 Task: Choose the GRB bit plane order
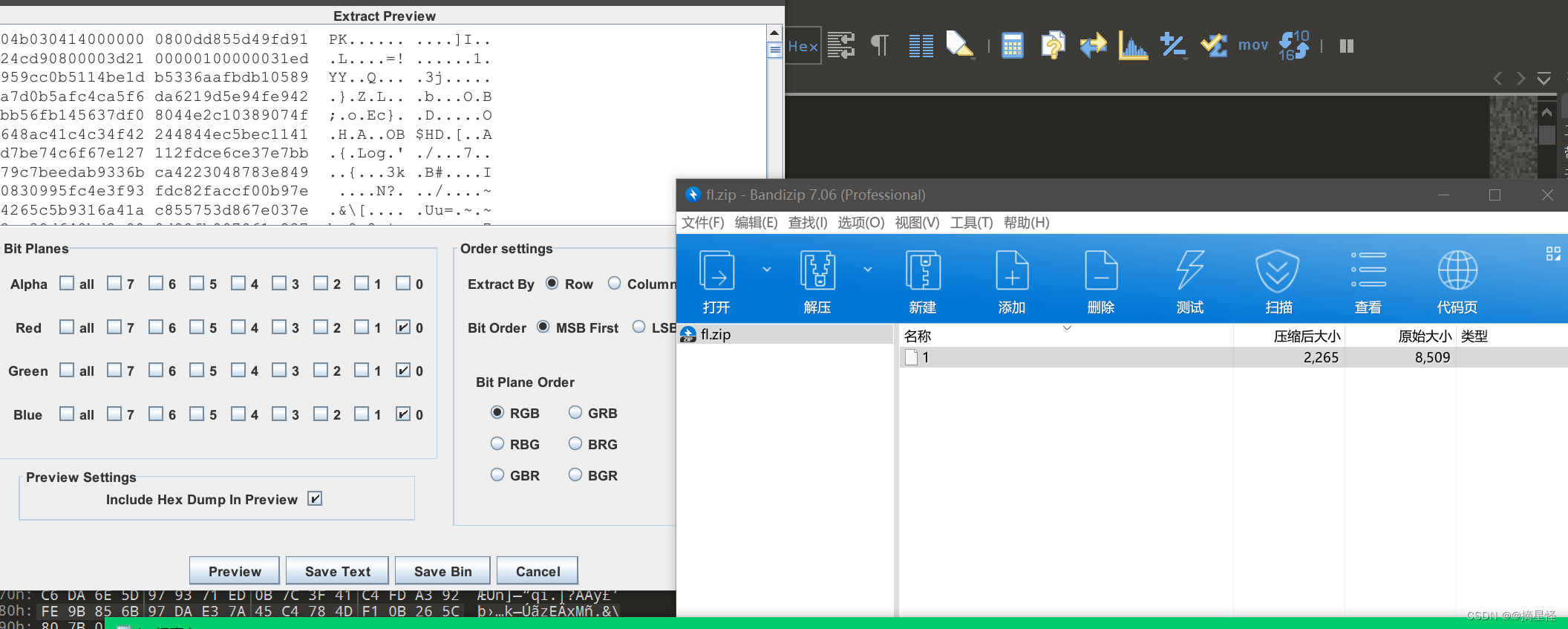click(575, 412)
